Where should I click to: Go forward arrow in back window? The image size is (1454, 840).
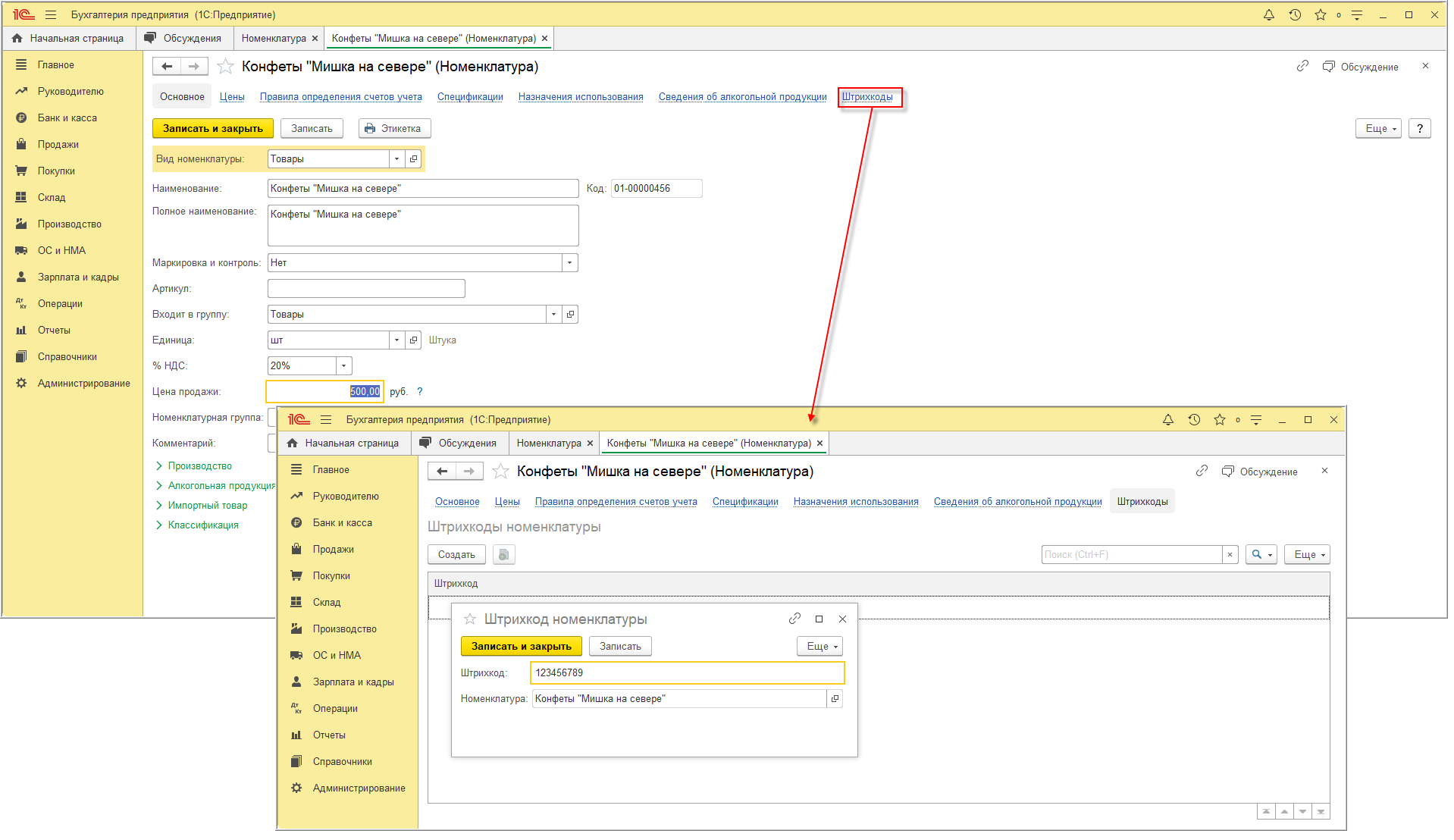194,67
